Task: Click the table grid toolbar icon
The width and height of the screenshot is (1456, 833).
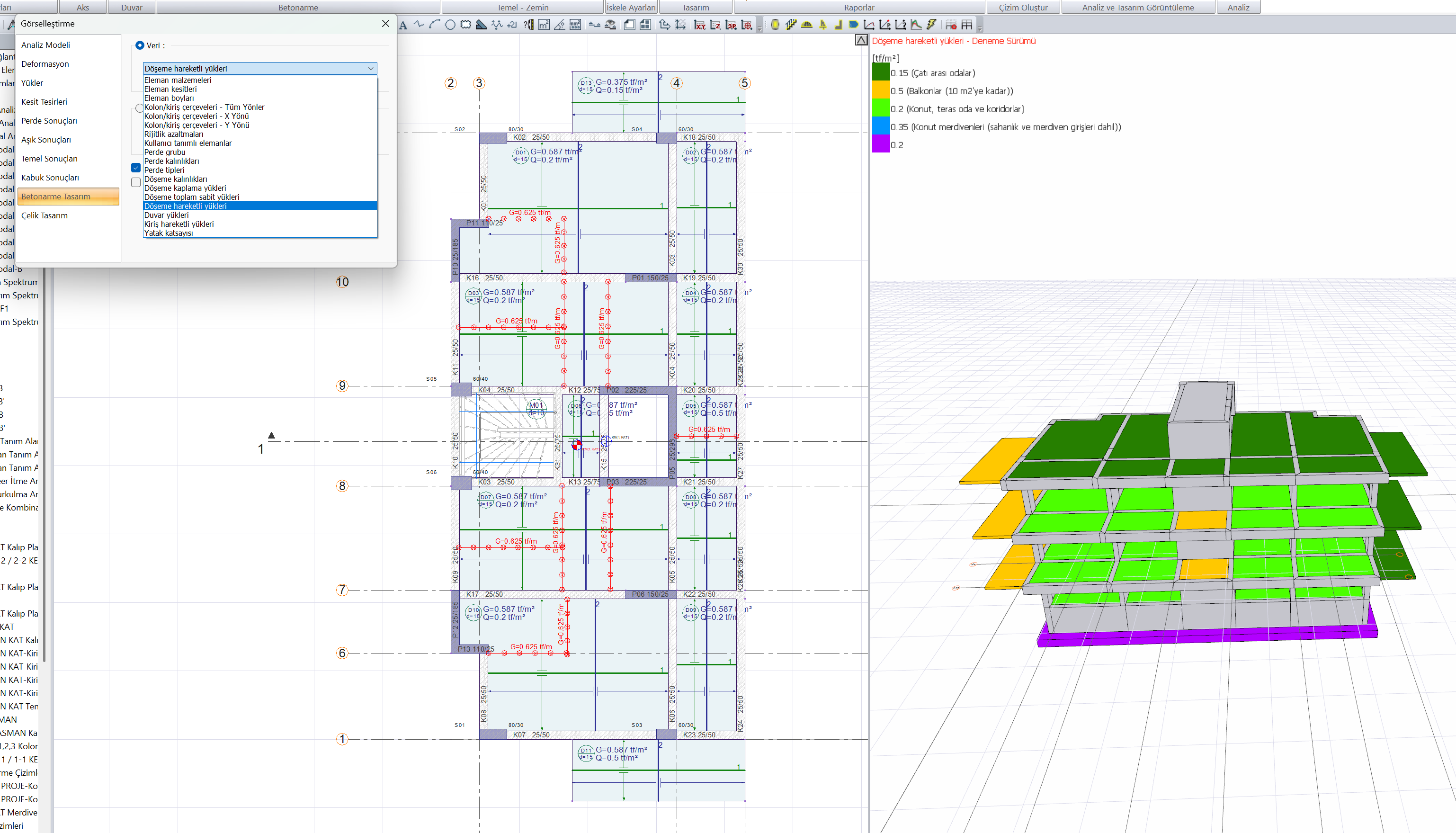Action: coord(967,25)
